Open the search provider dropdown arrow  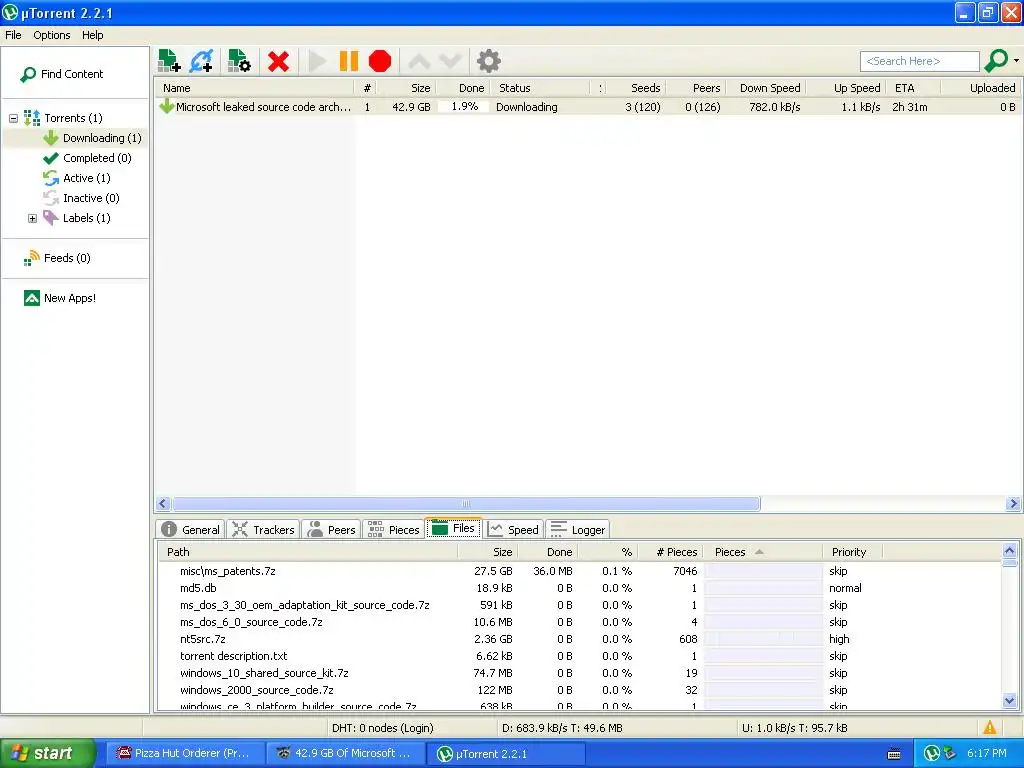point(1016,61)
